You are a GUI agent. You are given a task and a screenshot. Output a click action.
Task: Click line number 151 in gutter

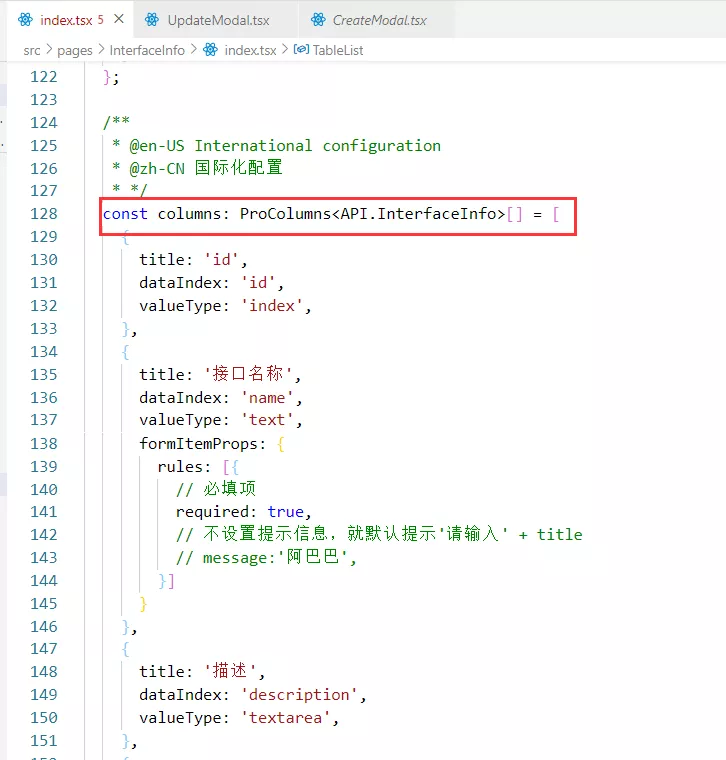44,741
